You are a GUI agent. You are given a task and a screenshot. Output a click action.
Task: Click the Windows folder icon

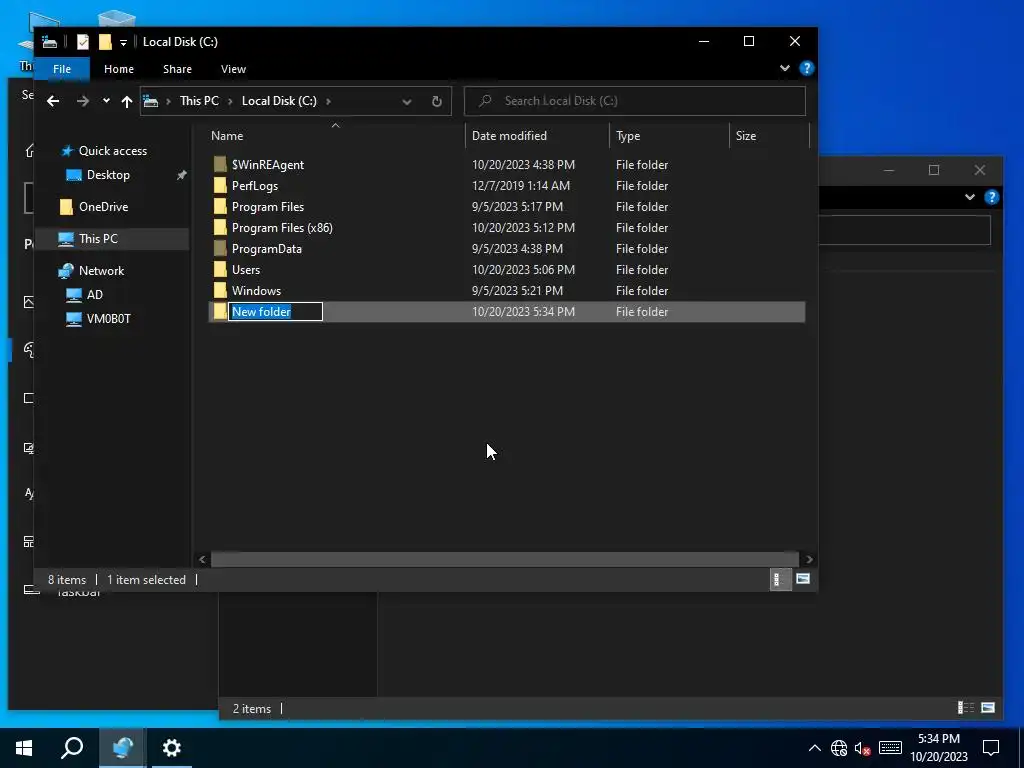coord(220,290)
